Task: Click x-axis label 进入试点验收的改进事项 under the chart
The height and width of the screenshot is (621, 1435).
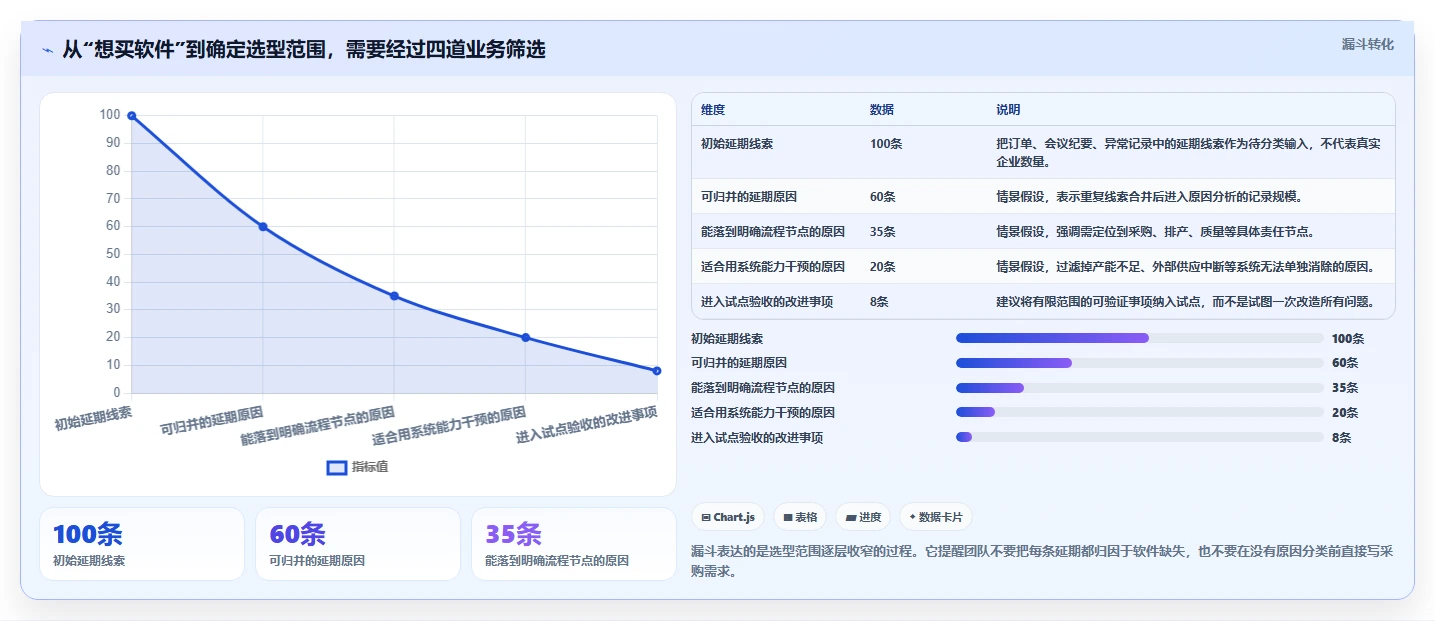Action: coord(587,424)
